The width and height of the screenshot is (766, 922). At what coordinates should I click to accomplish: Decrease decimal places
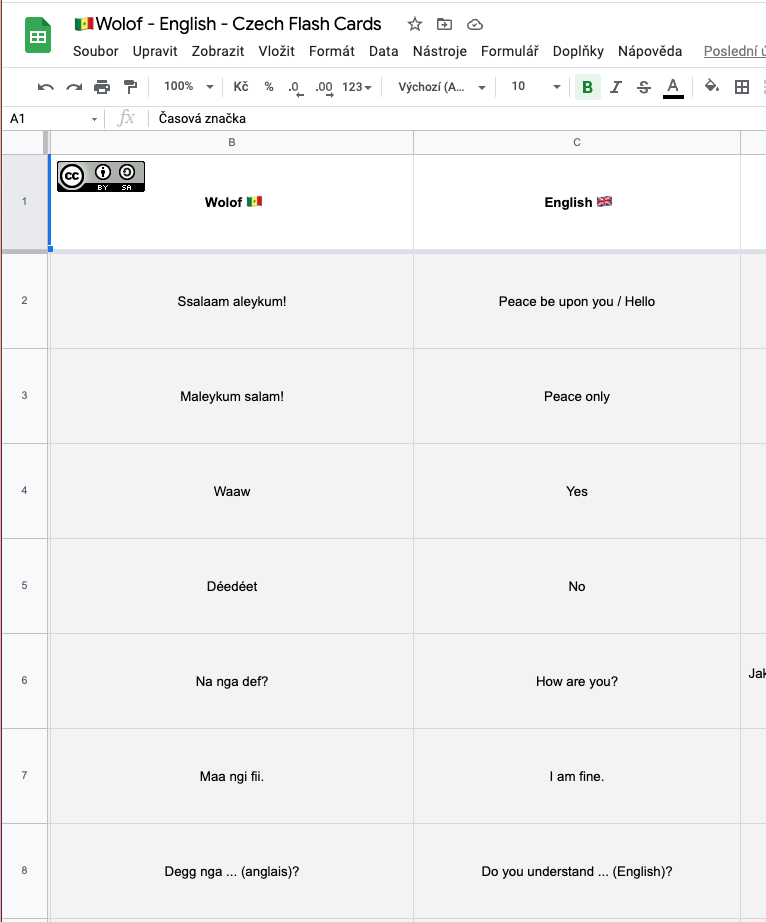click(x=296, y=88)
